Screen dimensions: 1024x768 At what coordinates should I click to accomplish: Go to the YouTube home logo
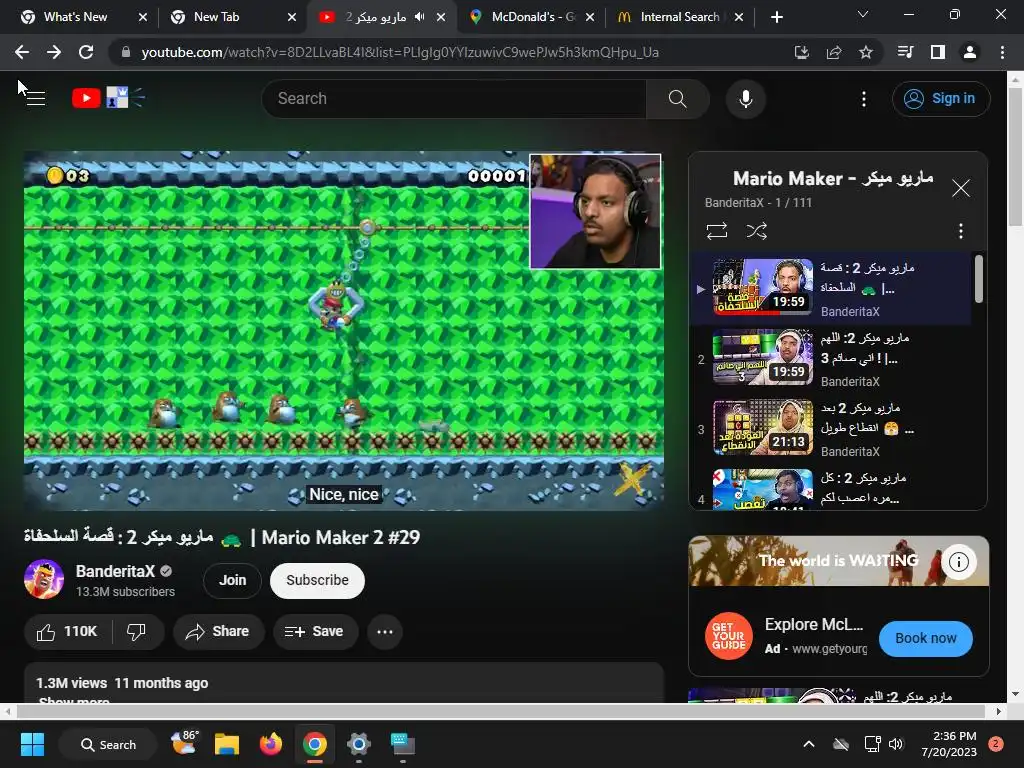108,98
